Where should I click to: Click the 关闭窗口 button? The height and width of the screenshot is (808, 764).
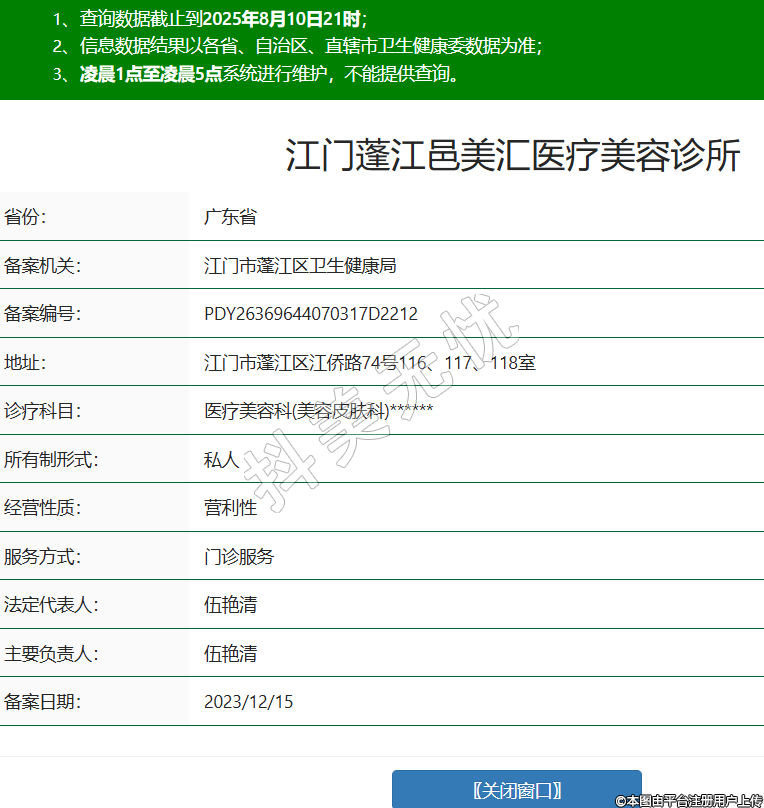coord(516,789)
